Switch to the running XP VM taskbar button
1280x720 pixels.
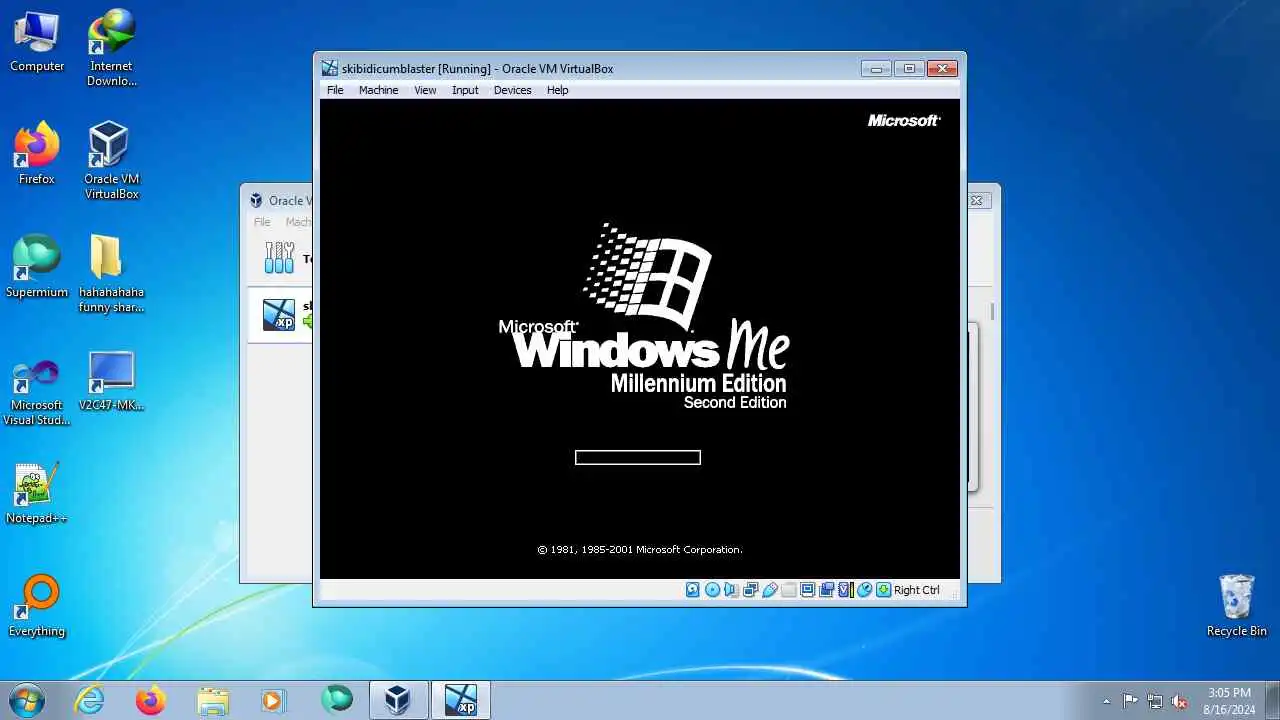click(x=461, y=700)
